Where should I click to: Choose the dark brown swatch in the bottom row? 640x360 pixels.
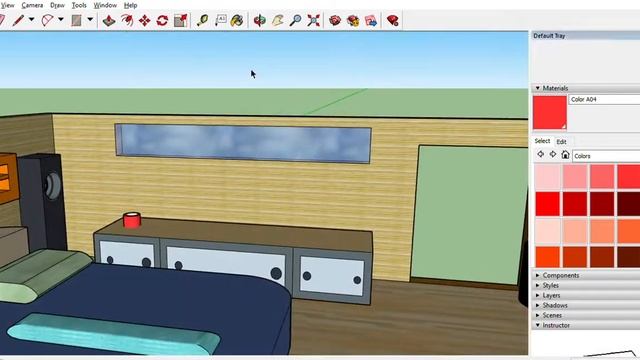coord(629,257)
